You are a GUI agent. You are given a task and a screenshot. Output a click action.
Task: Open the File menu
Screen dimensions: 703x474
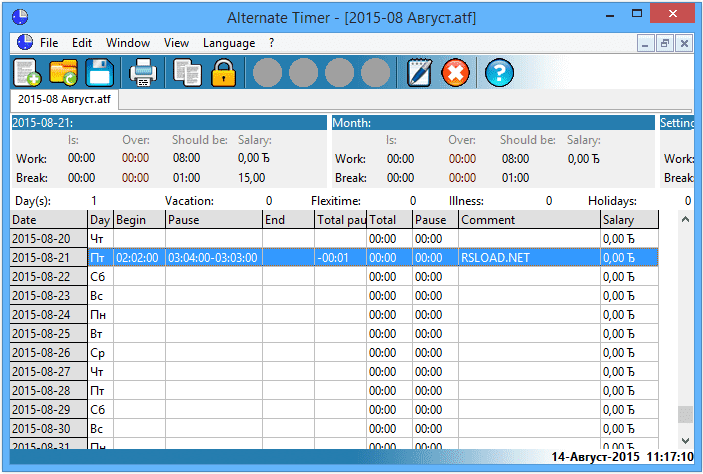pyautogui.click(x=49, y=43)
